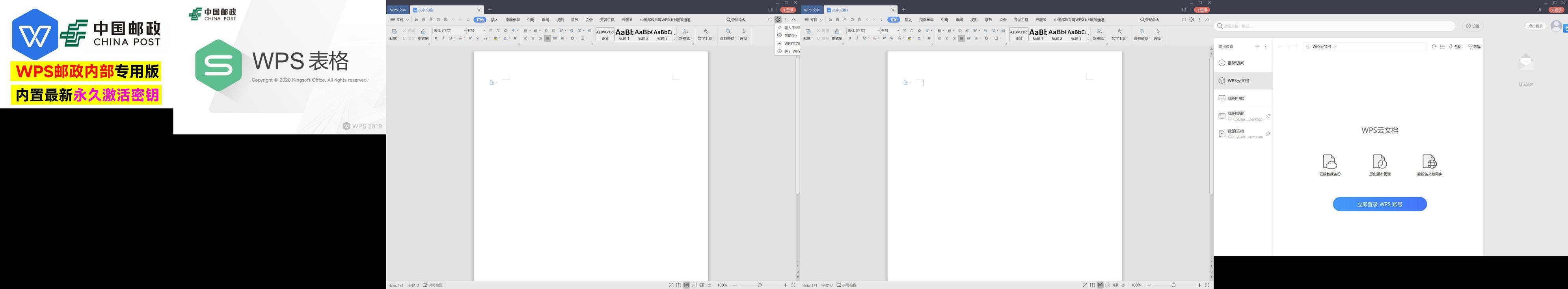
Task: Click the save icon in left Writer window
Action: click(424, 20)
